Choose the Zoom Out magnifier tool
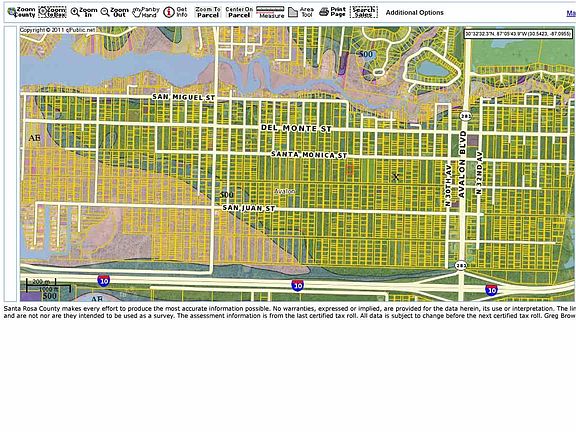The width and height of the screenshot is (576, 432). 114,12
